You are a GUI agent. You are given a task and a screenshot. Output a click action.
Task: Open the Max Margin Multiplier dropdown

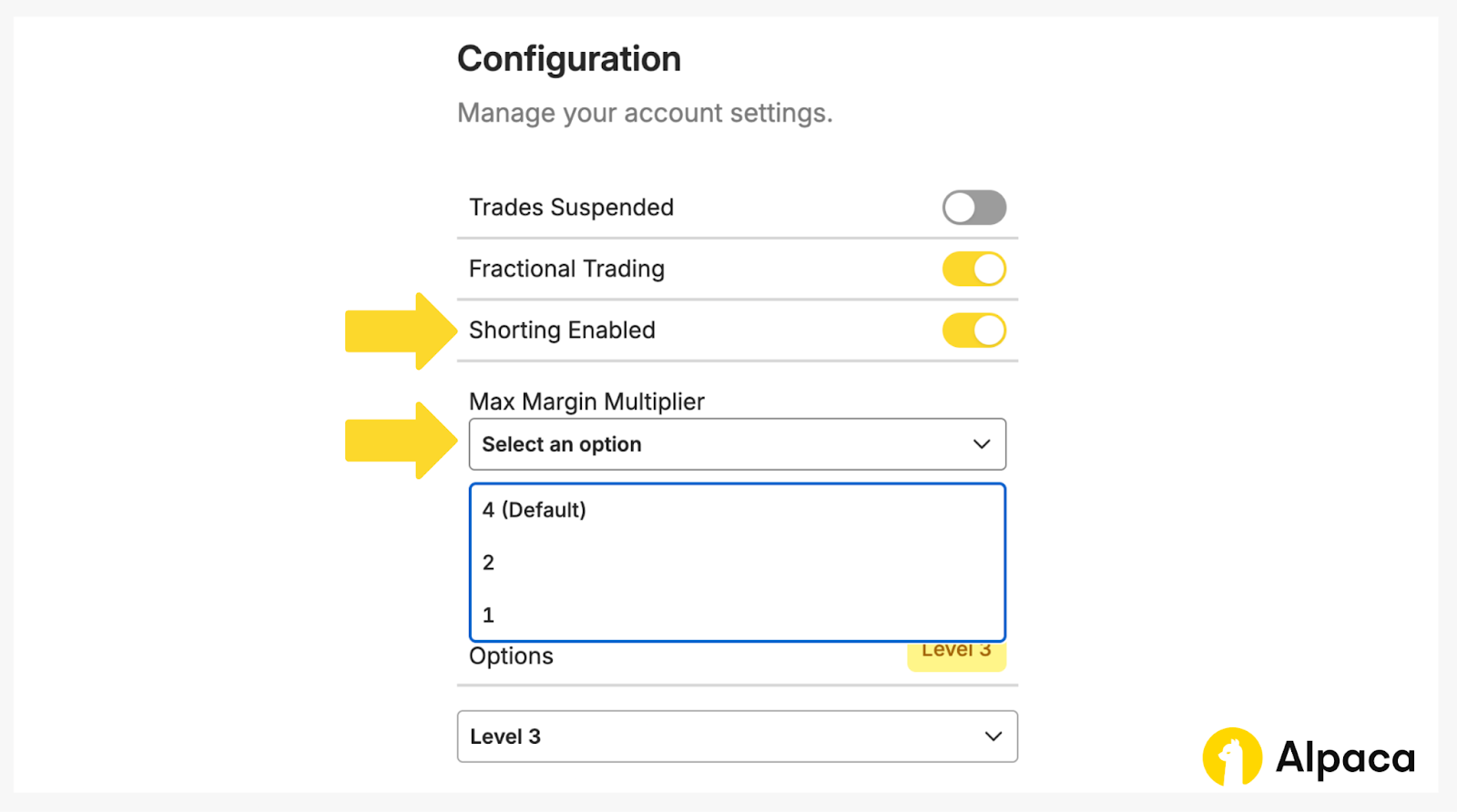[x=736, y=444]
